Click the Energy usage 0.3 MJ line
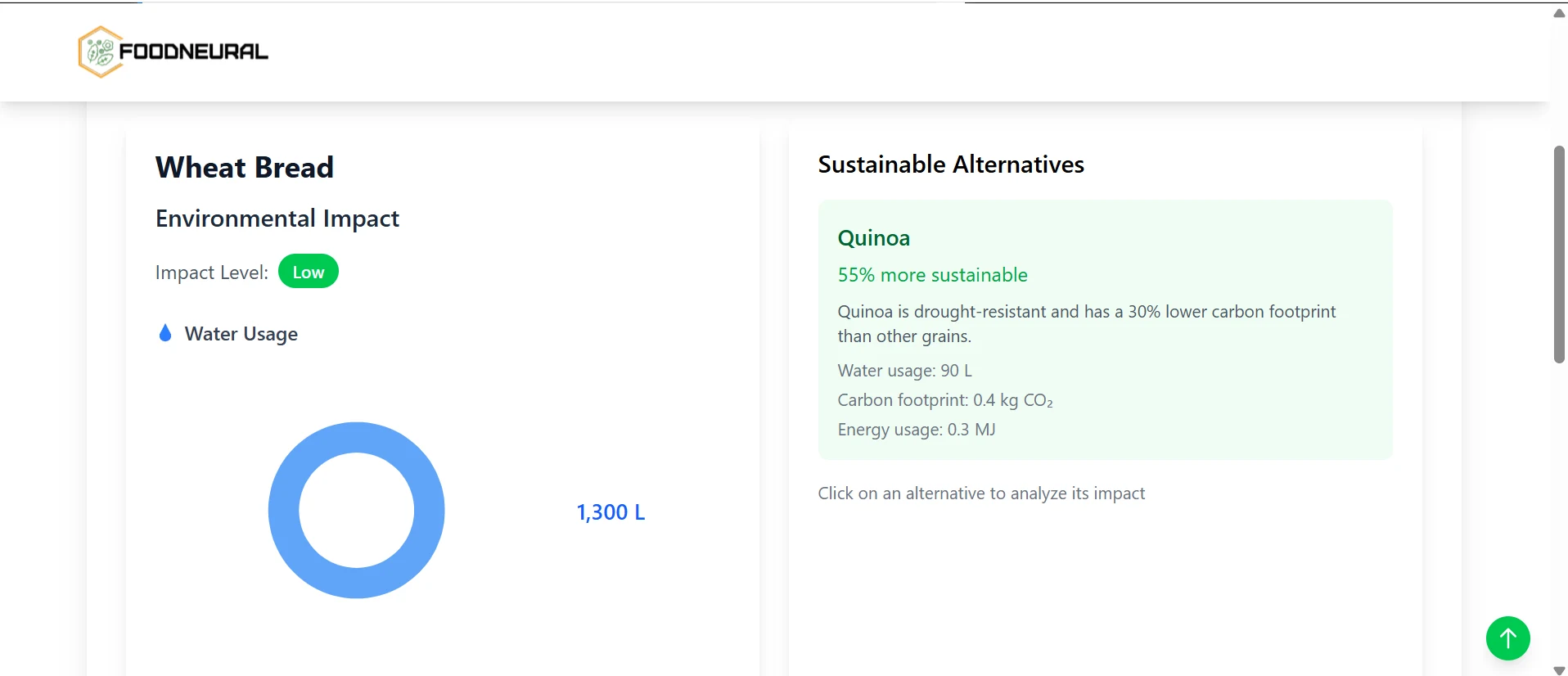 click(x=917, y=430)
